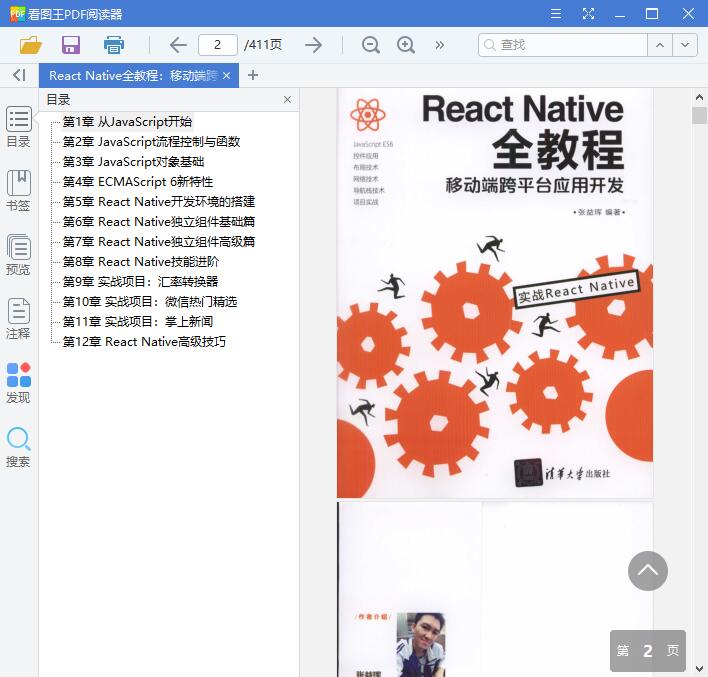
Task: Select 第7章 React Native独立组件高级篇
Action: 158,242
